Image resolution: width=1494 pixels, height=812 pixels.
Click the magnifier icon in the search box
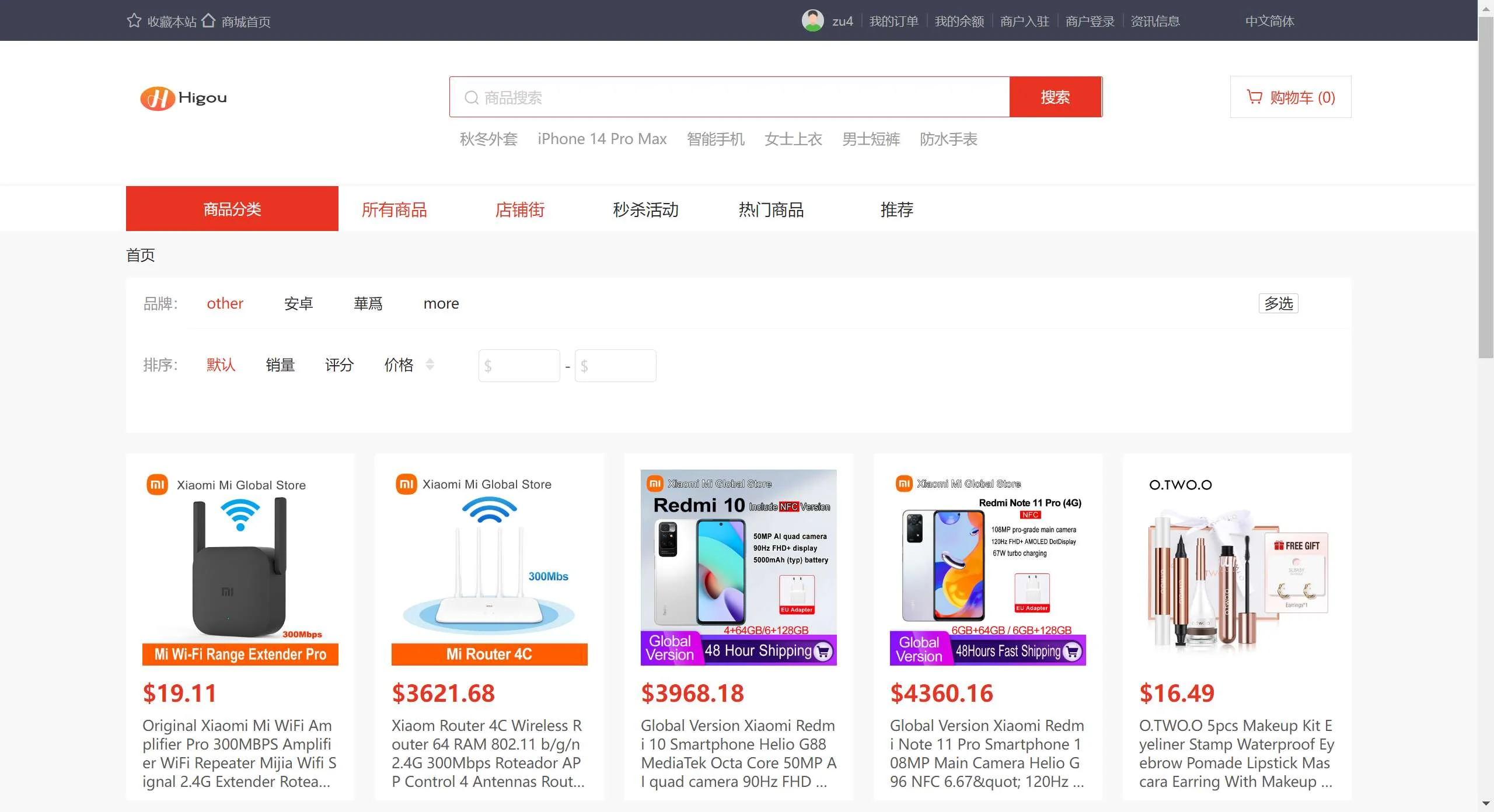pyautogui.click(x=471, y=97)
